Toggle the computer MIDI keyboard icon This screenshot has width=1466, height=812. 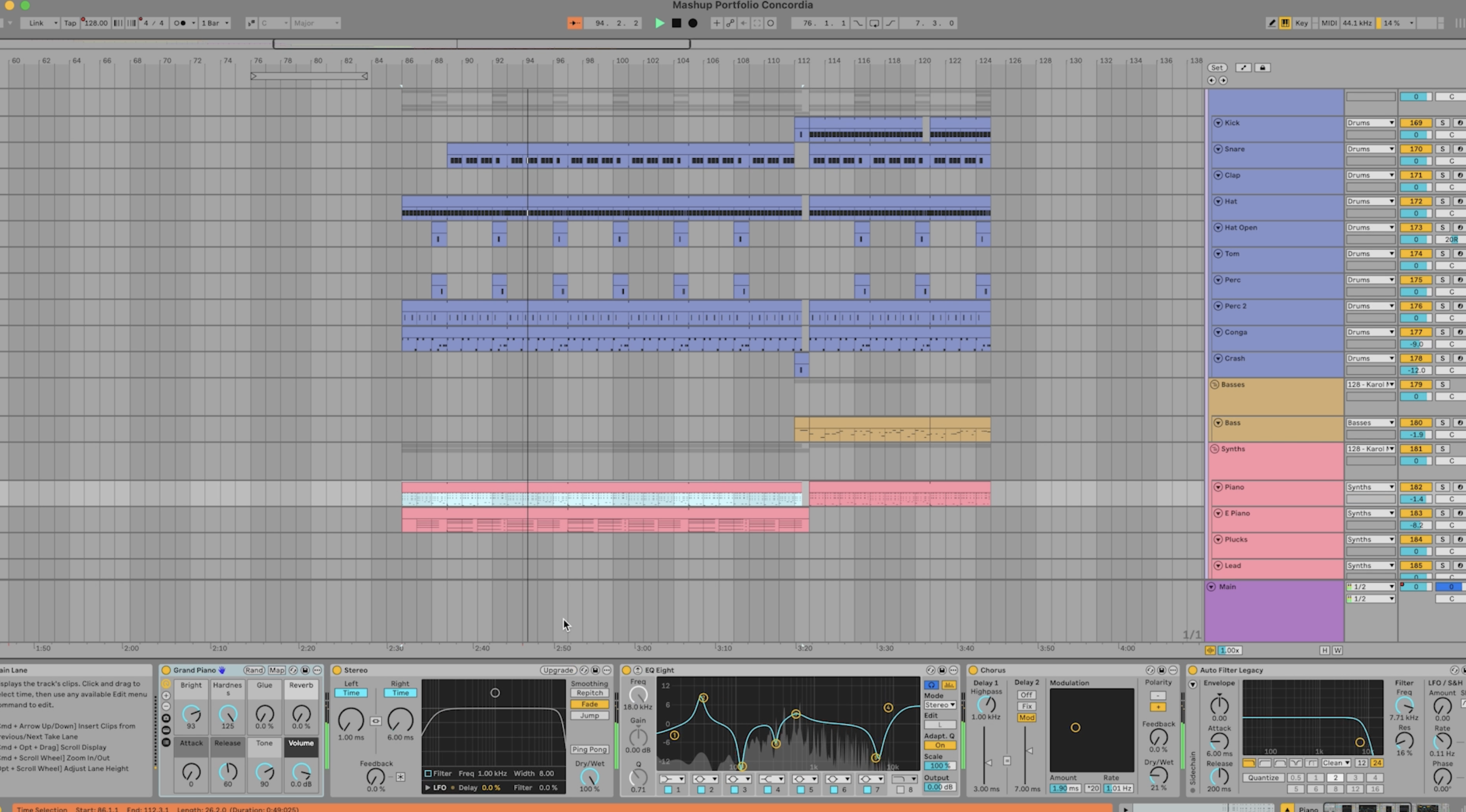[x=1285, y=23]
